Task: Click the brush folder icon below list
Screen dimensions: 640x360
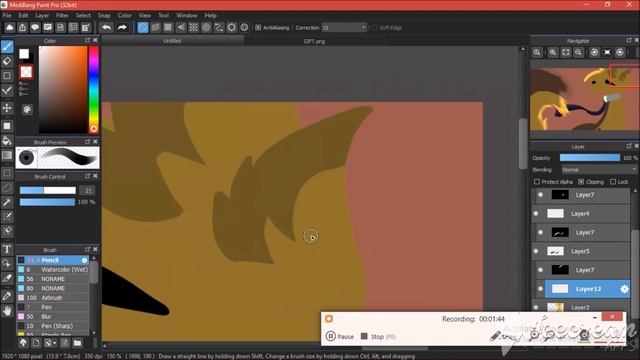Action: coord(77,343)
